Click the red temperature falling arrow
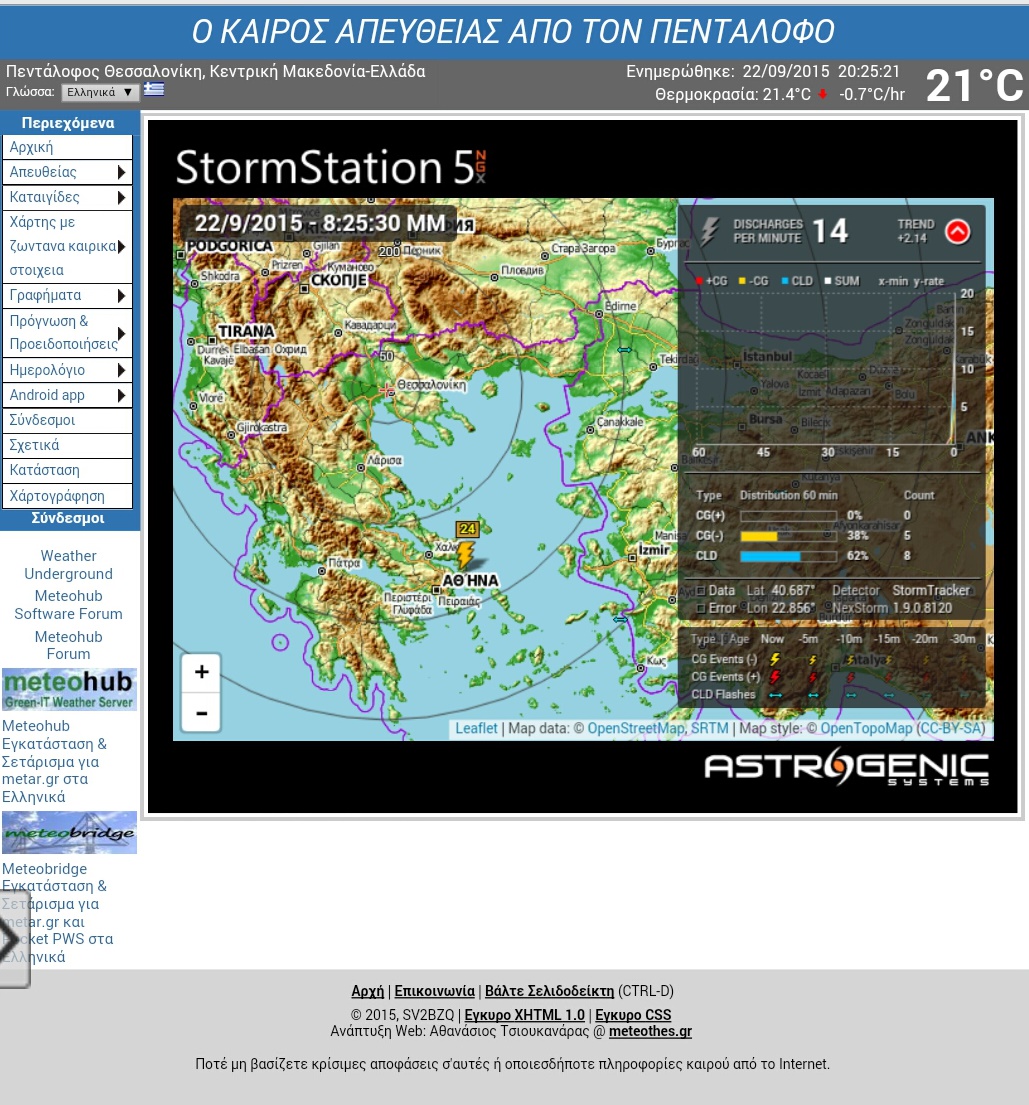Screen dimensions: 1029x1105 [x=822, y=94]
